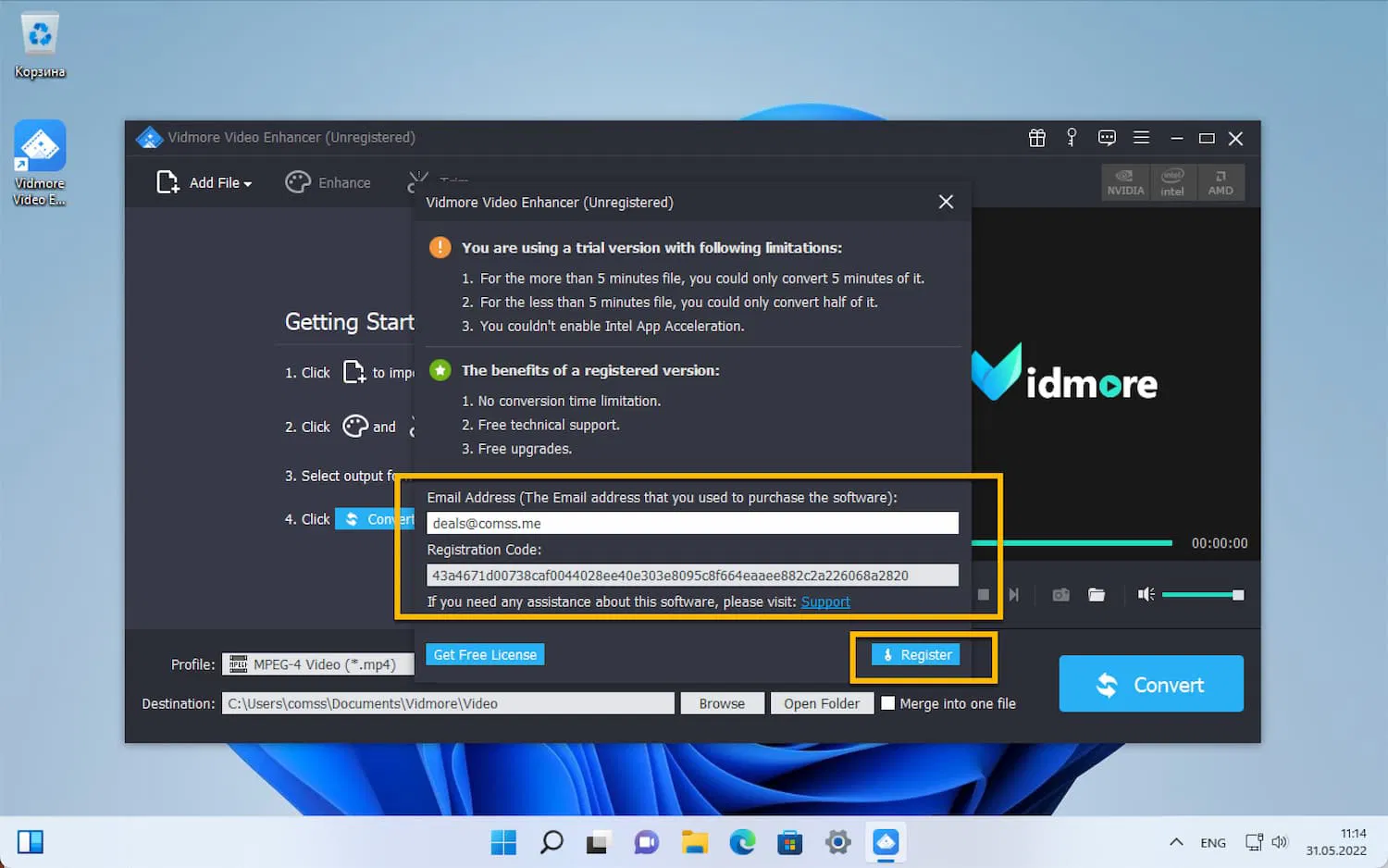This screenshot has width=1388, height=868.
Task: Click the player volume slider
Action: pos(1203,594)
